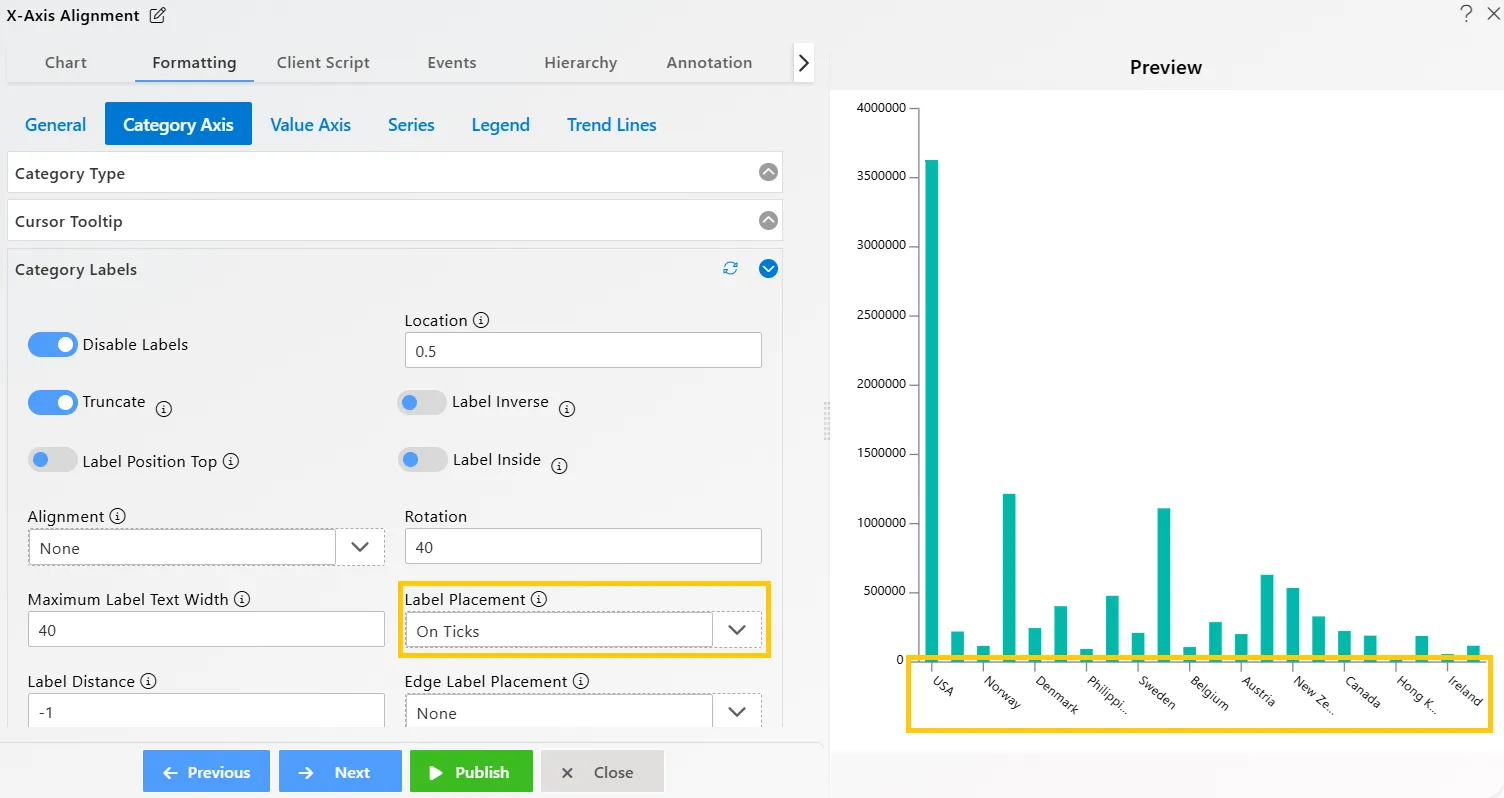The width and height of the screenshot is (1504, 798).
Task: Open the General formatting sub-tab
Action: (x=56, y=125)
